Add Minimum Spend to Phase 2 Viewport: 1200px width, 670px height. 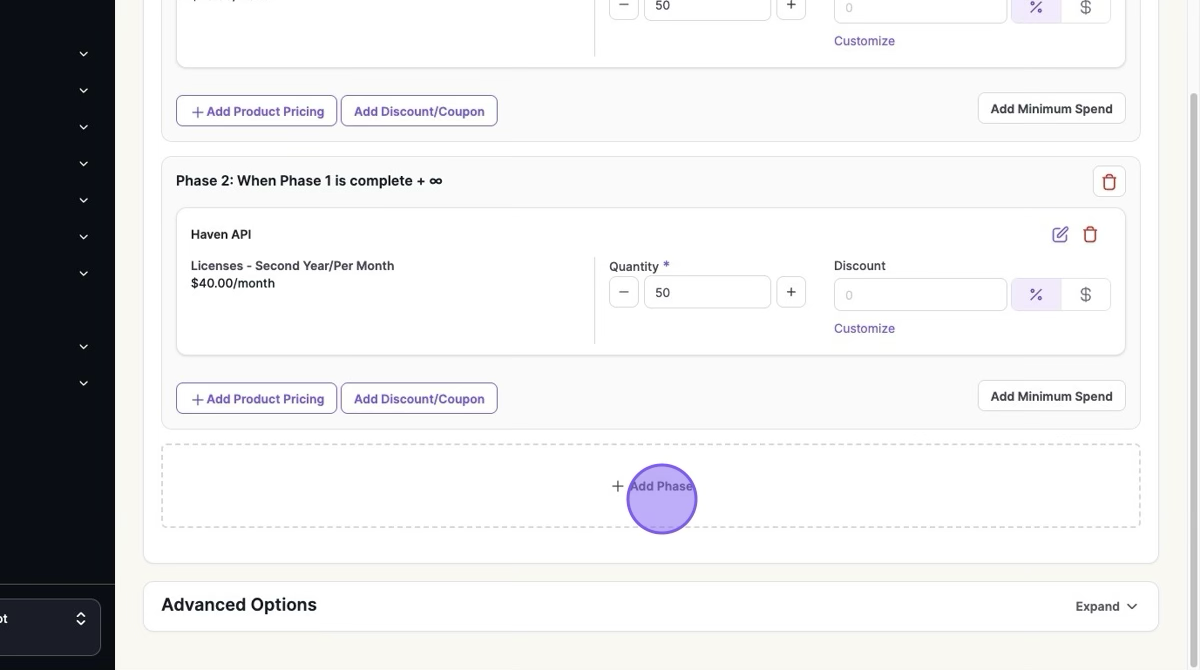point(1051,396)
